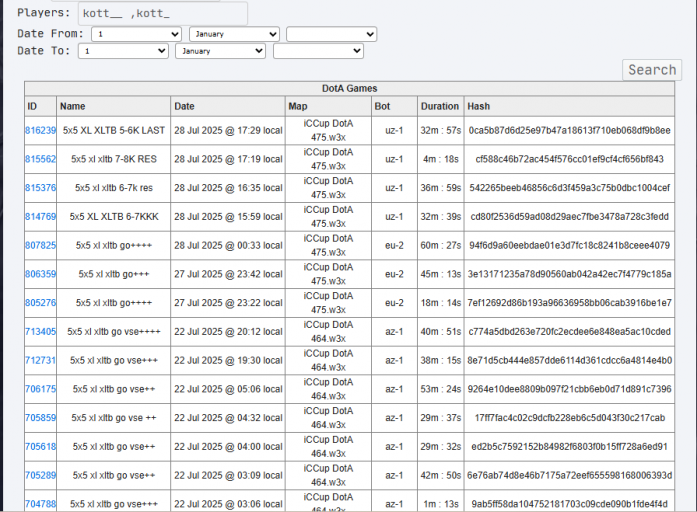This screenshot has width=697, height=512.
Task: Select game name 5x5 XL XLTB 6-7KKK
Action: coord(114,217)
